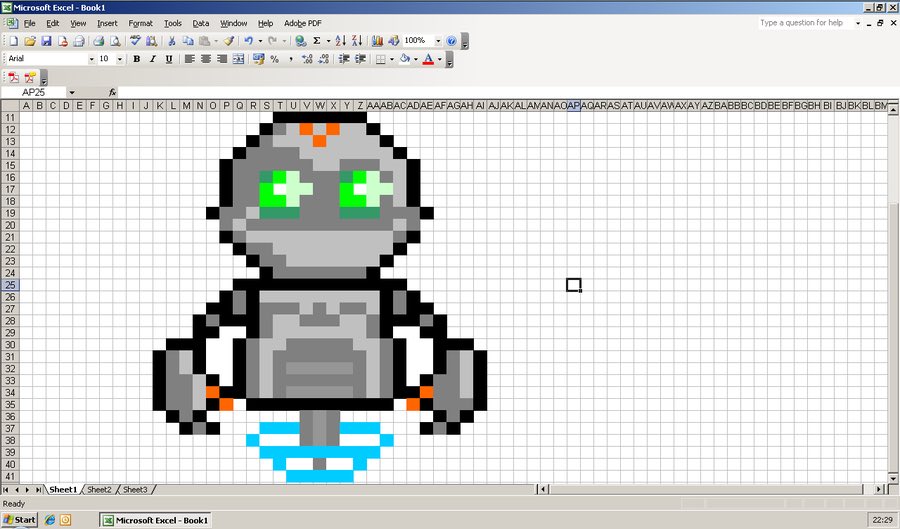The image size is (900, 529).
Task: Click Convert to PDF and Email icon
Action: coord(30,77)
